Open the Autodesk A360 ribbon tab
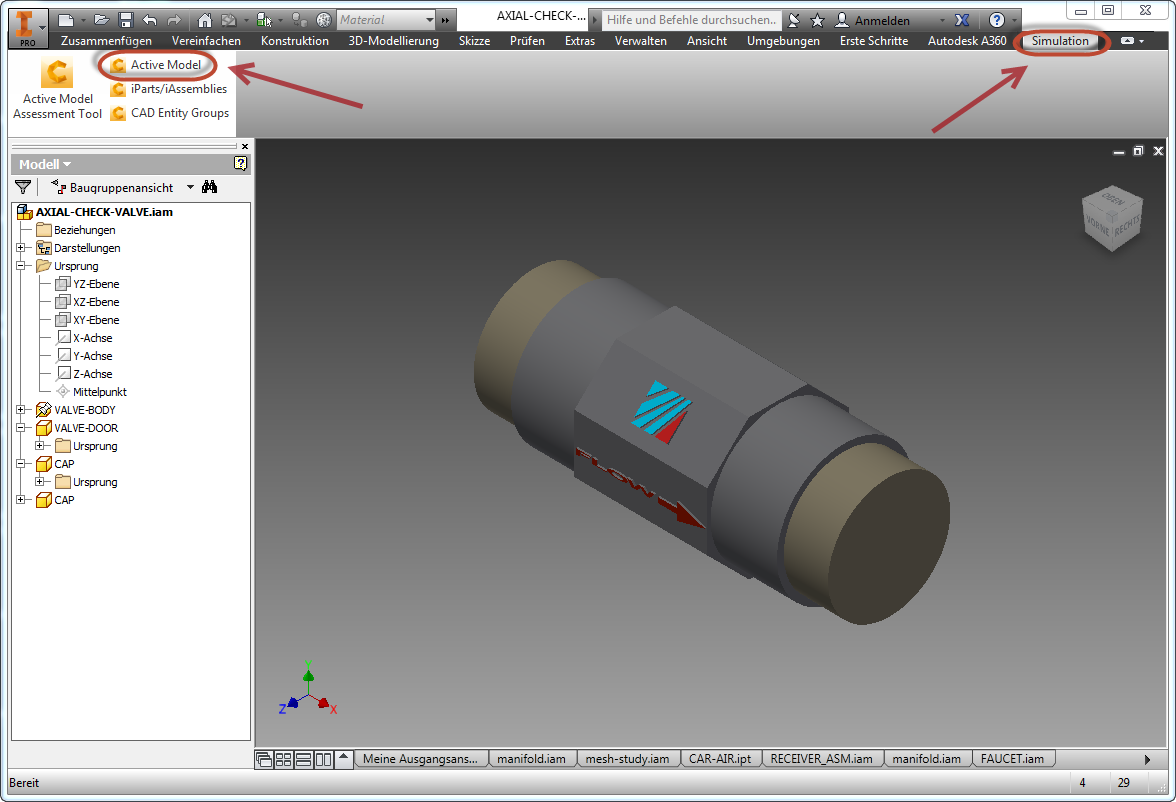Screen dimensions: 1176x802 point(967,41)
